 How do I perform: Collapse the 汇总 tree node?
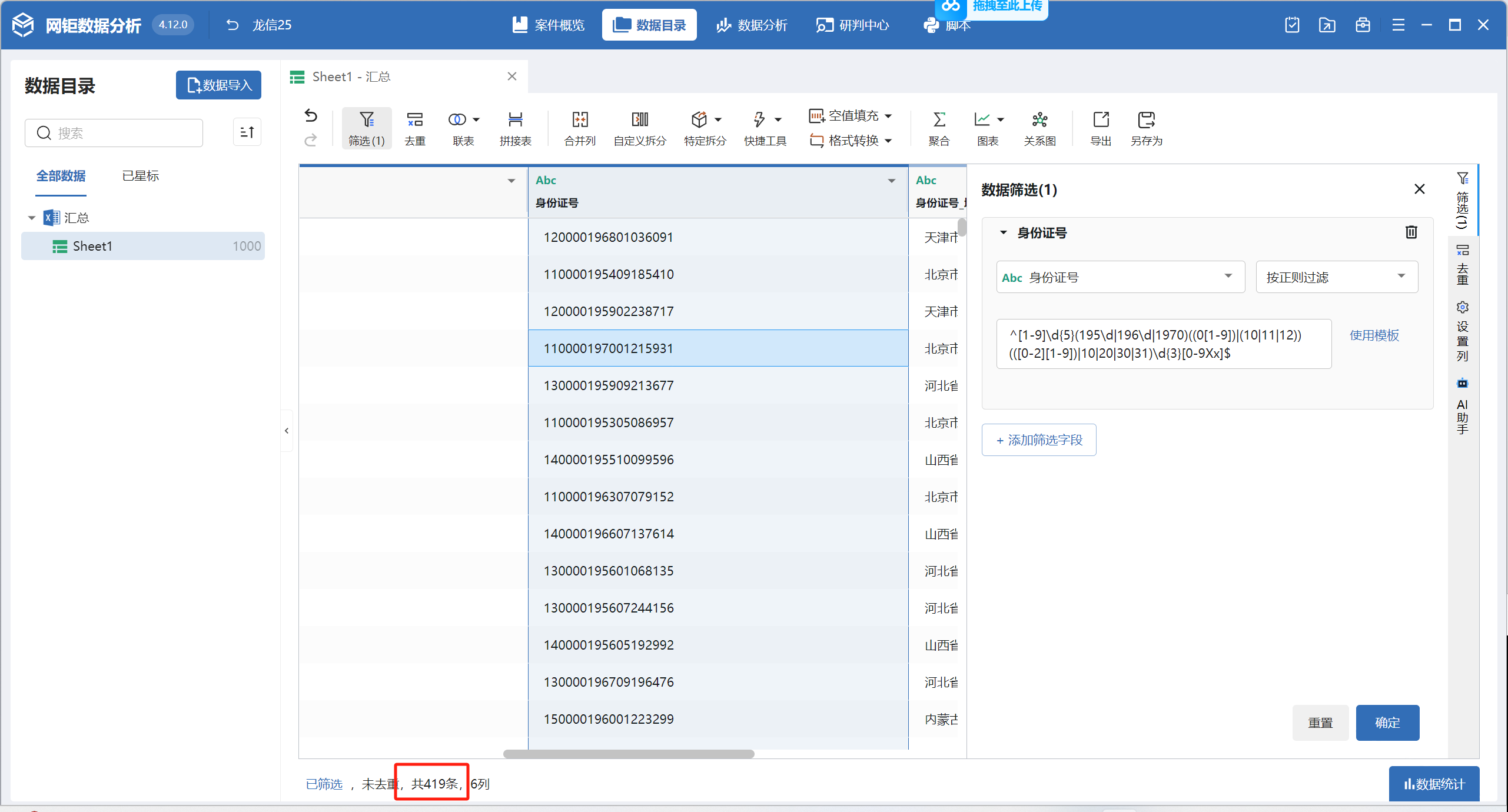[x=32, y=218]
